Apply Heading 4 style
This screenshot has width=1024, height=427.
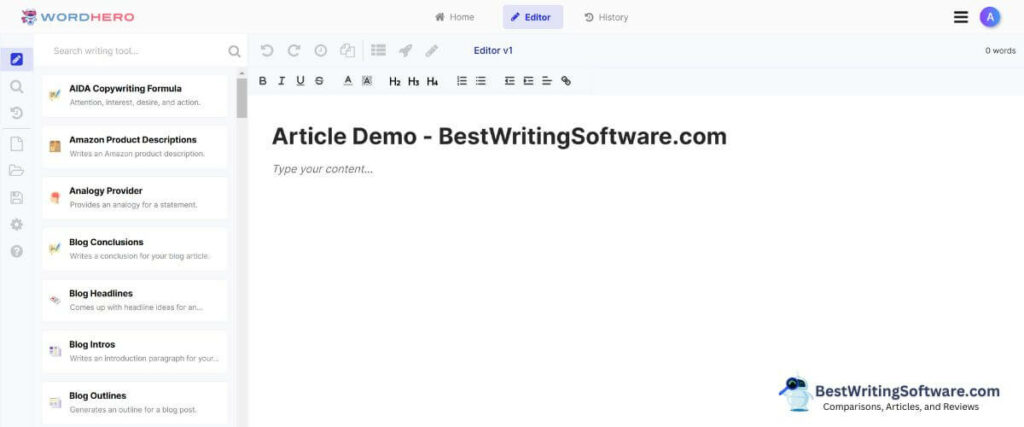(x=432, y=82)
